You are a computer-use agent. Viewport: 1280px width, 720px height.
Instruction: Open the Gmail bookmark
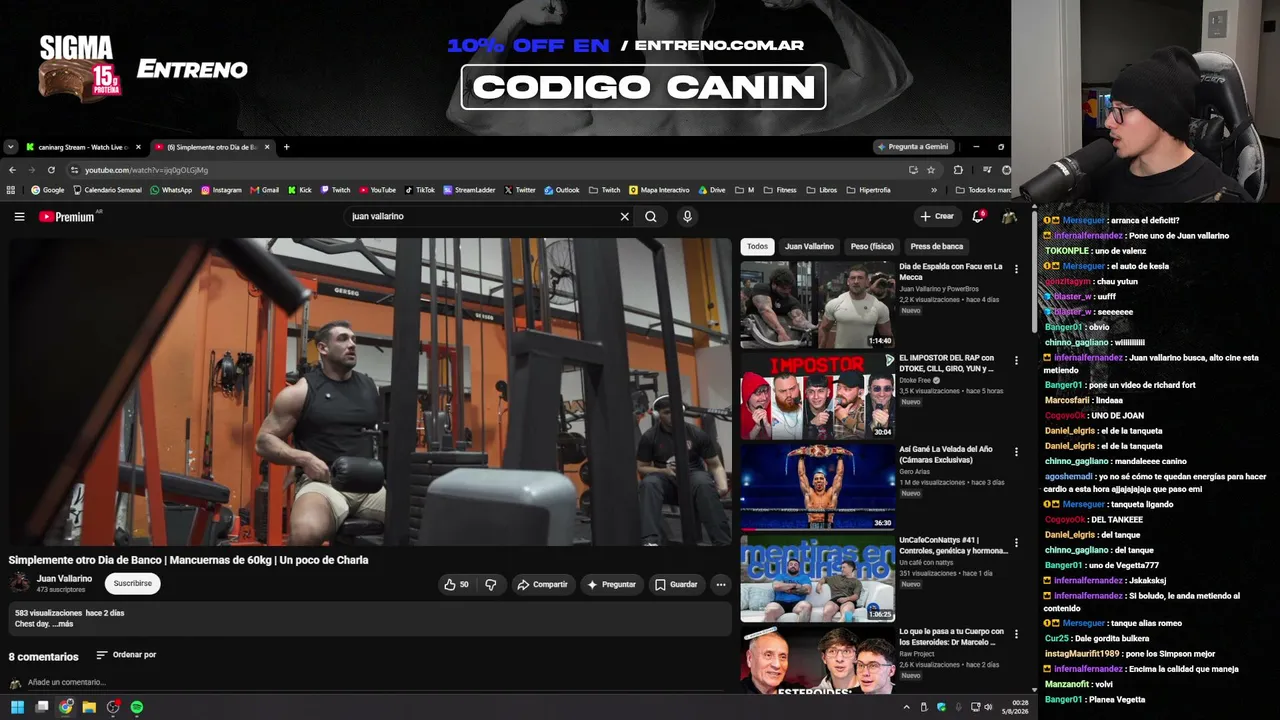[264, 190]
